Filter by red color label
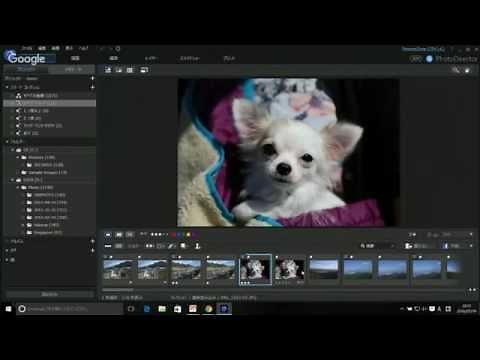Viewport: 480px width, 360px height. [173, 235]
